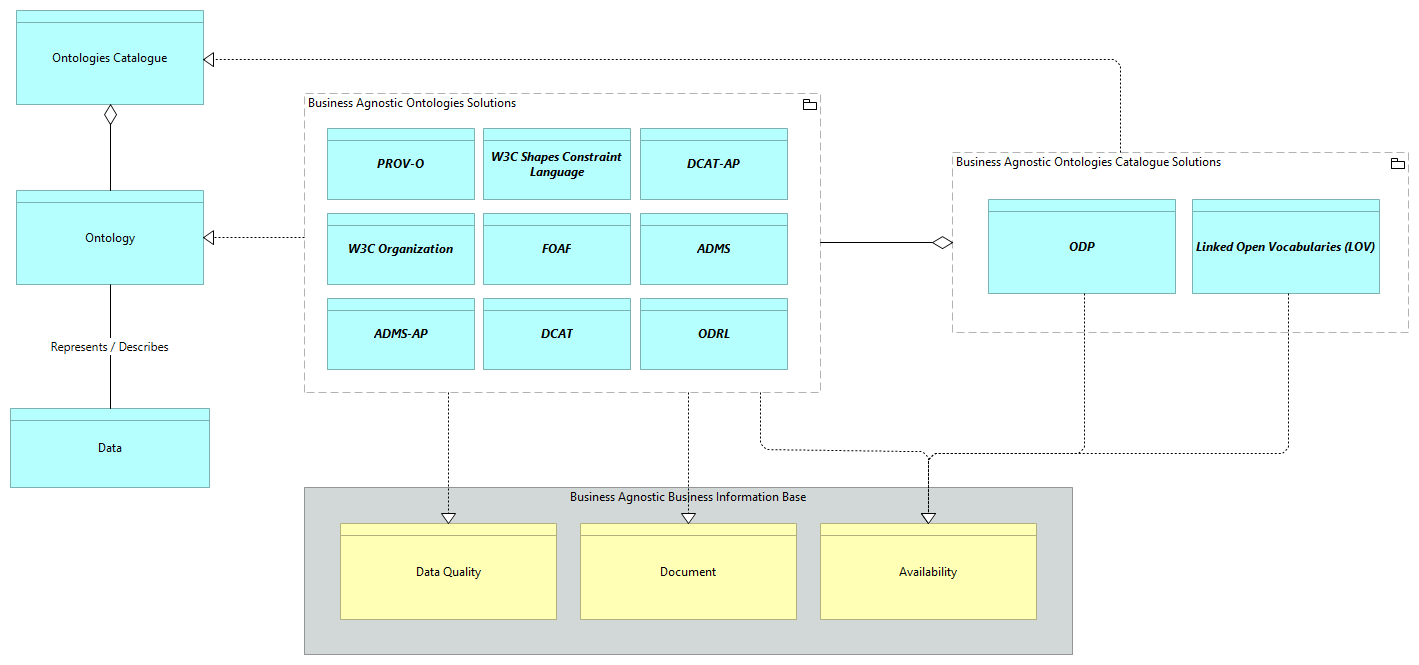Screen dimensions: 1419x665
Task: Click the W3C Shapes Constraint Language box
Action: (x=557, y=164)
